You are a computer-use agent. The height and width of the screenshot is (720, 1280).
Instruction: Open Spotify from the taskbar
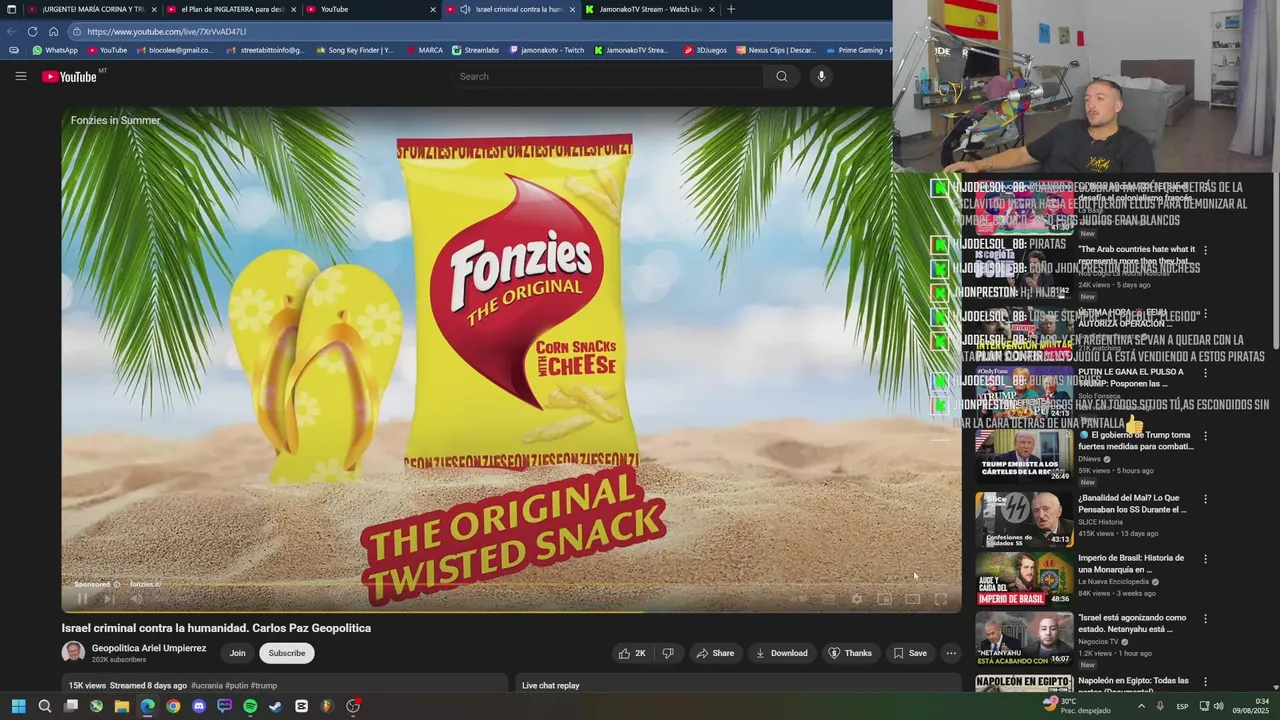coord(250,706)
